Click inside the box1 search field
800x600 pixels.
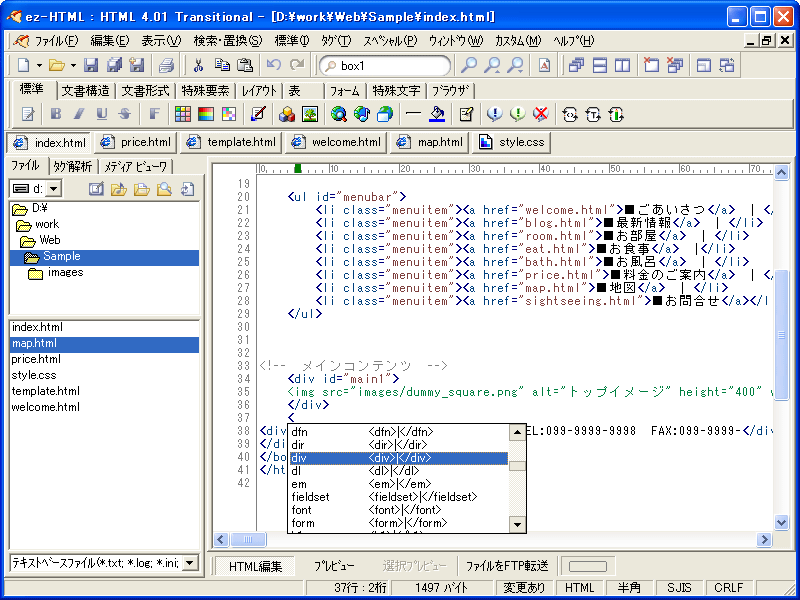pos(386,66)
